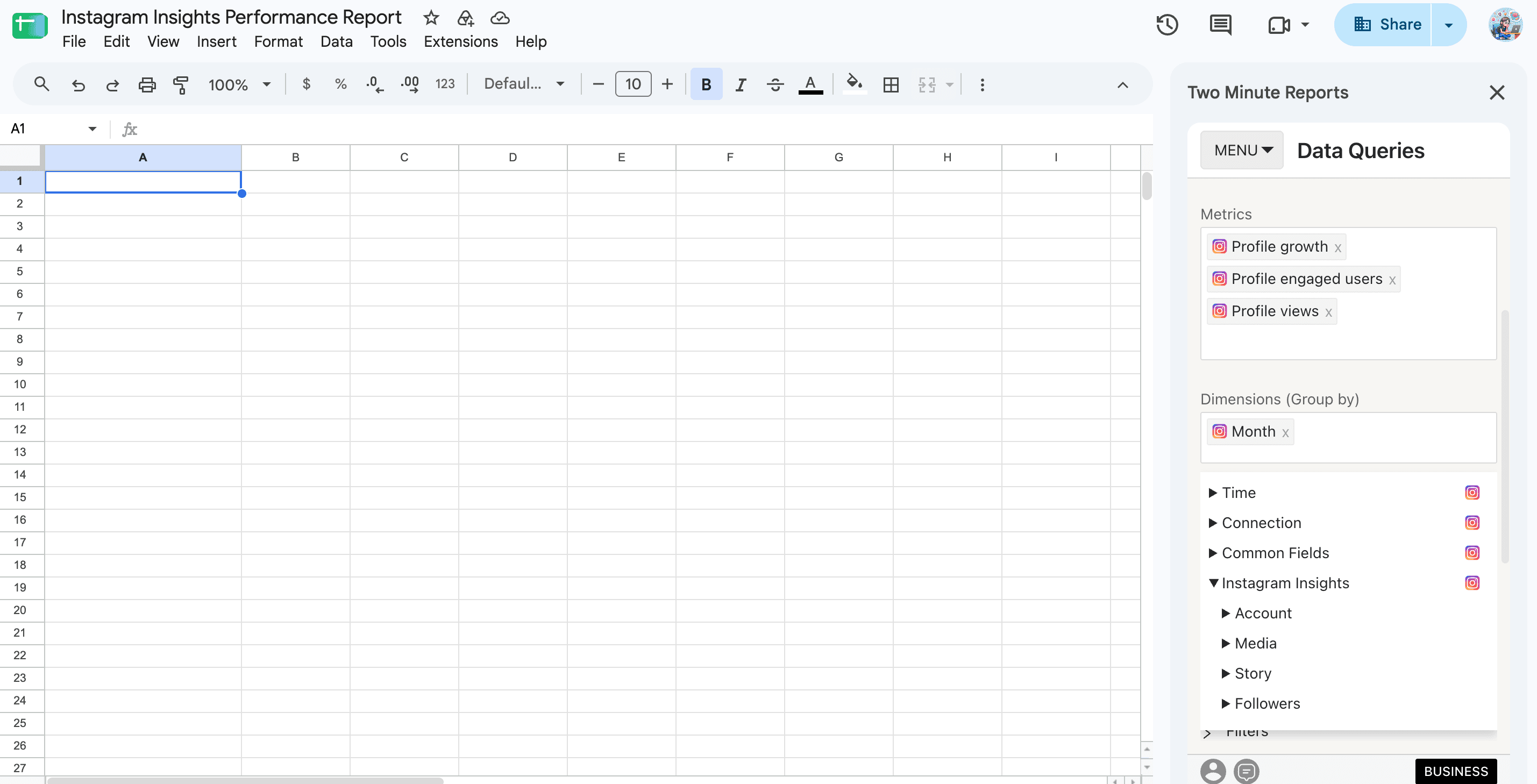Open zoom level dropdown
Screen dimensions: 1537x784
(239, 85)
